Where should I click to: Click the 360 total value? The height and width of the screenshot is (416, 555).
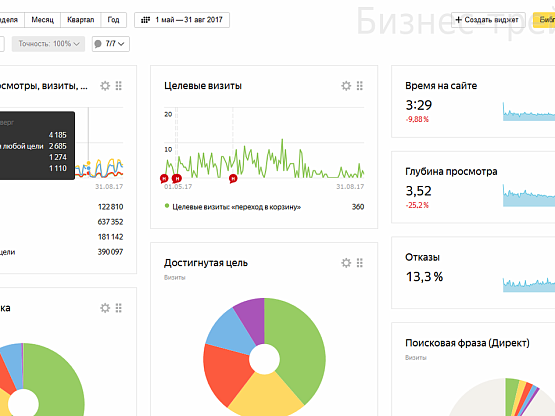coord(358,207)
